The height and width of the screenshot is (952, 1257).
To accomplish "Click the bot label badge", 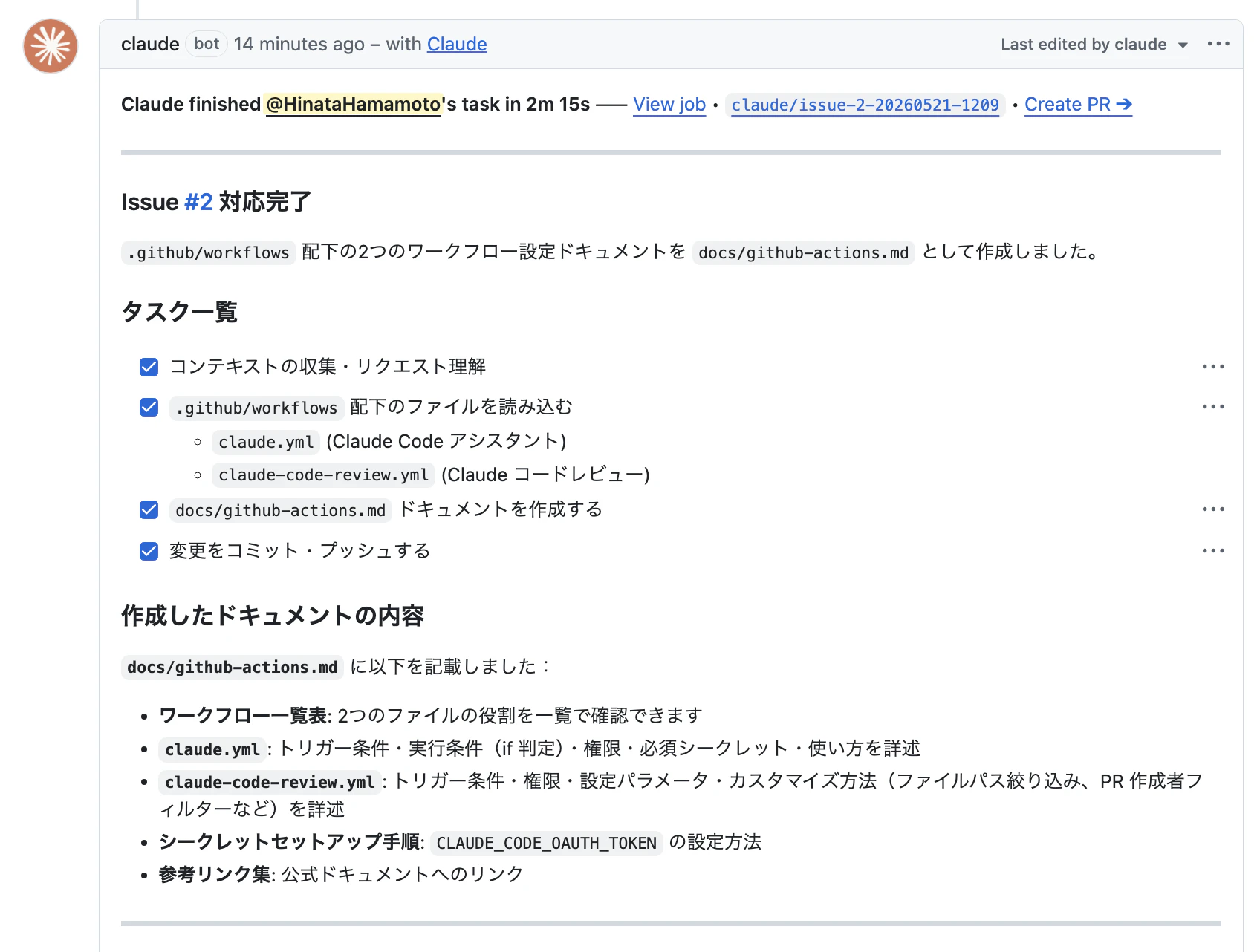I will pos(207,44).
